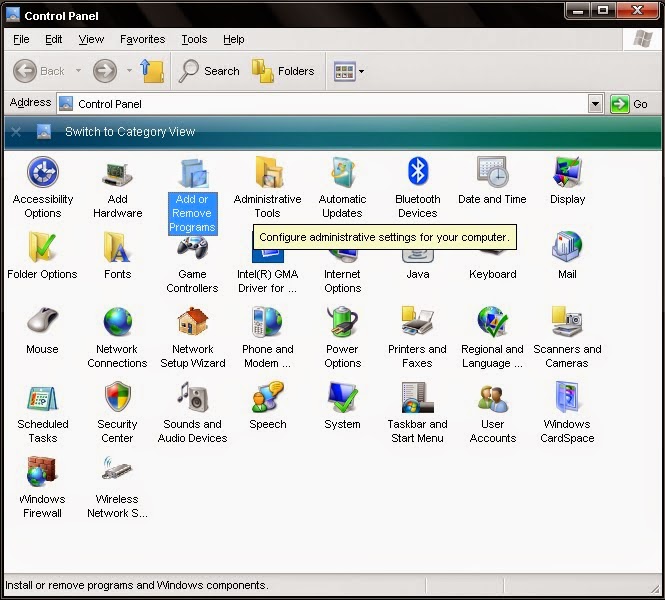This screenshot has width=665, height=600.
Task: Expand the Address bar dropdown
Action: (x=595, y=104)
